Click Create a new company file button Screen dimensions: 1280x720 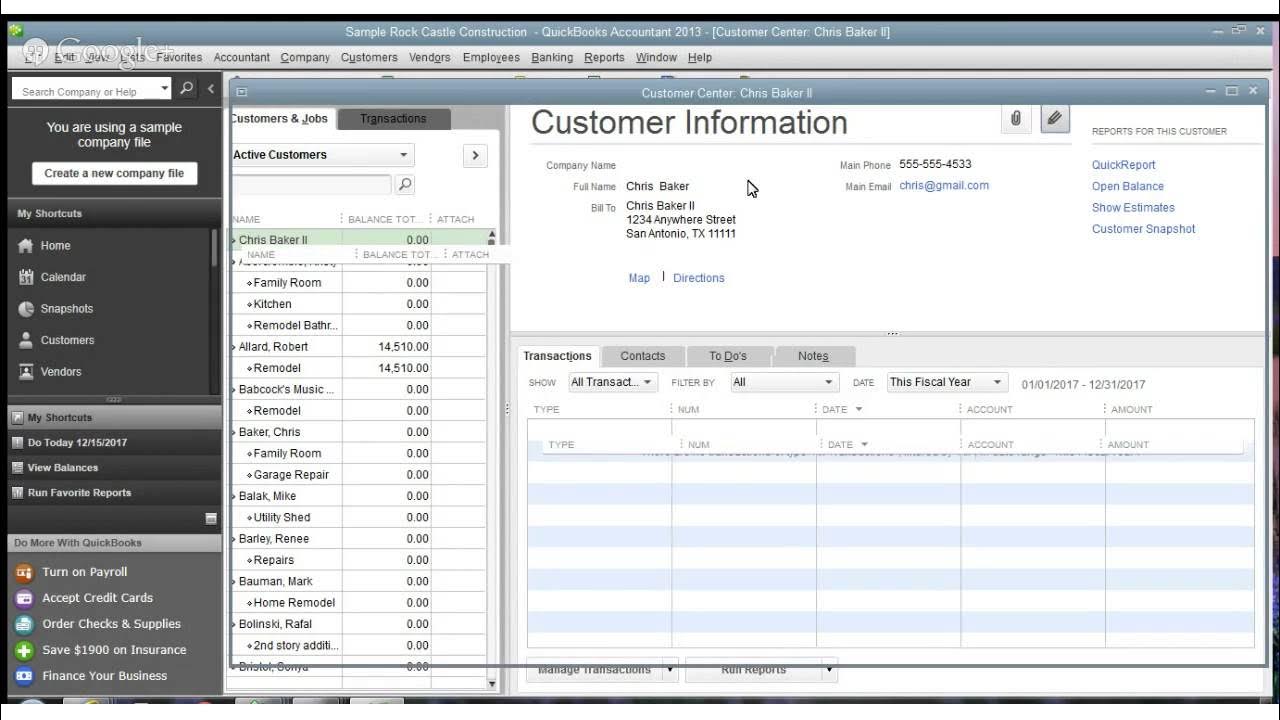tap(114, 173)
